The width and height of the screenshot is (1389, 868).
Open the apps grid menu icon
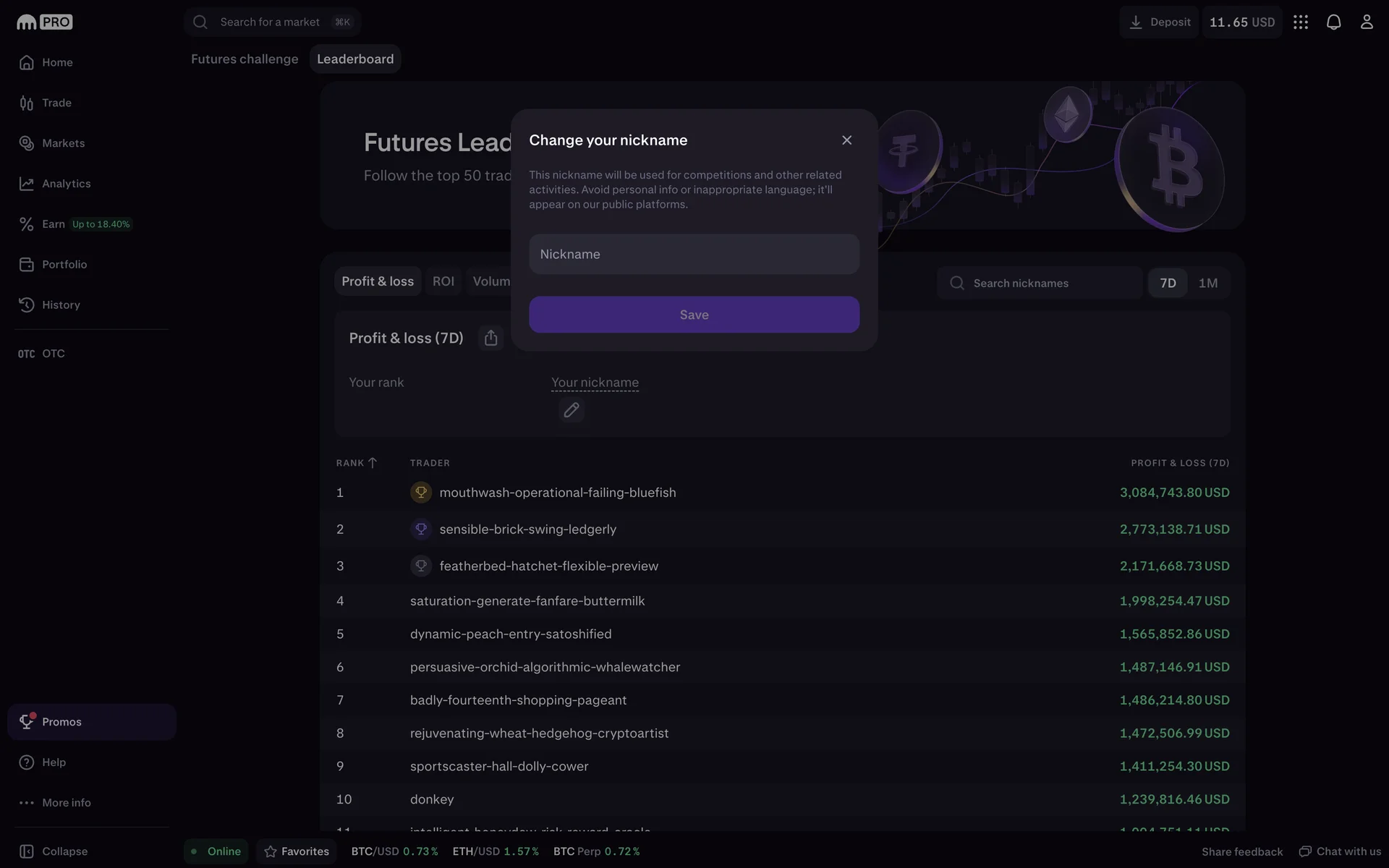(1301, 22)
